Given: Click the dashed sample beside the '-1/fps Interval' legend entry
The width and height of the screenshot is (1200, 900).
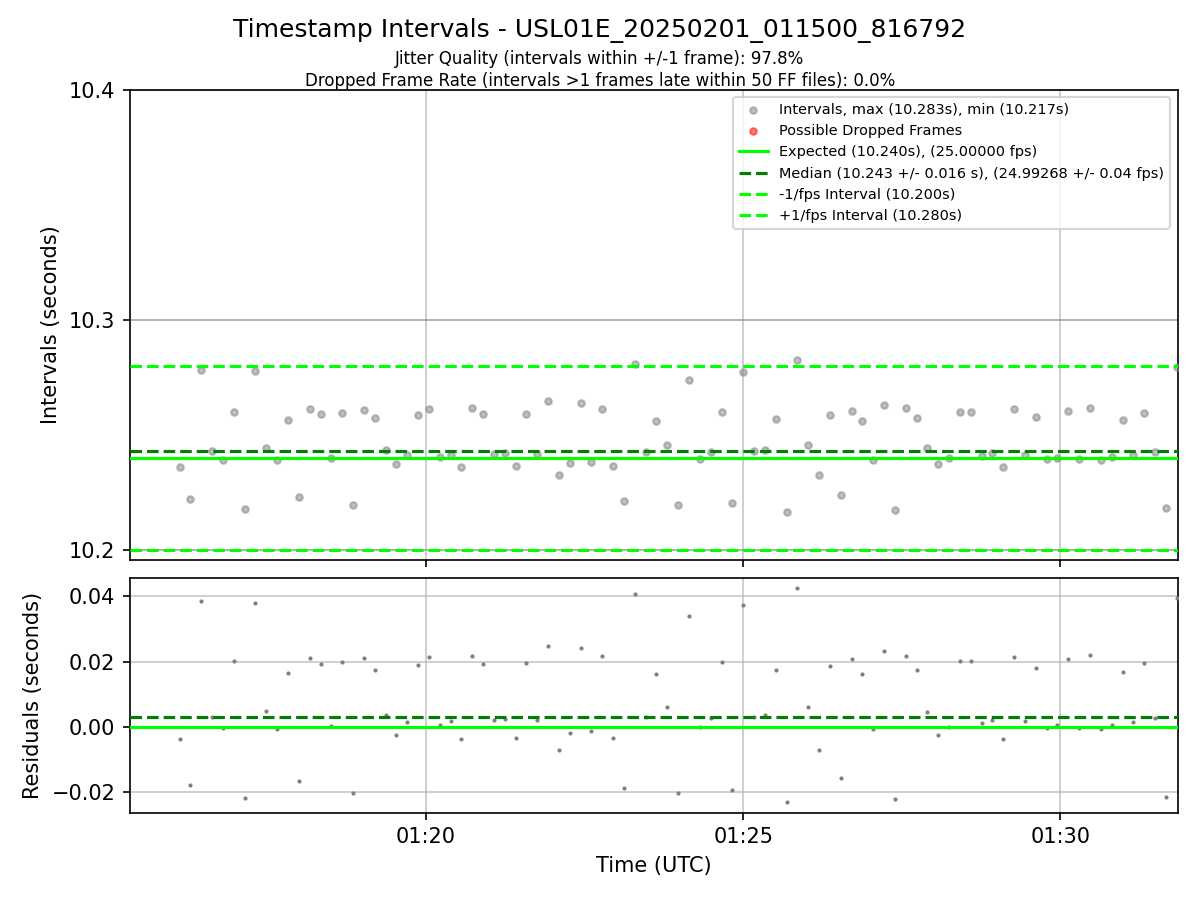Looking at the screenshot, I should [754, 194].
